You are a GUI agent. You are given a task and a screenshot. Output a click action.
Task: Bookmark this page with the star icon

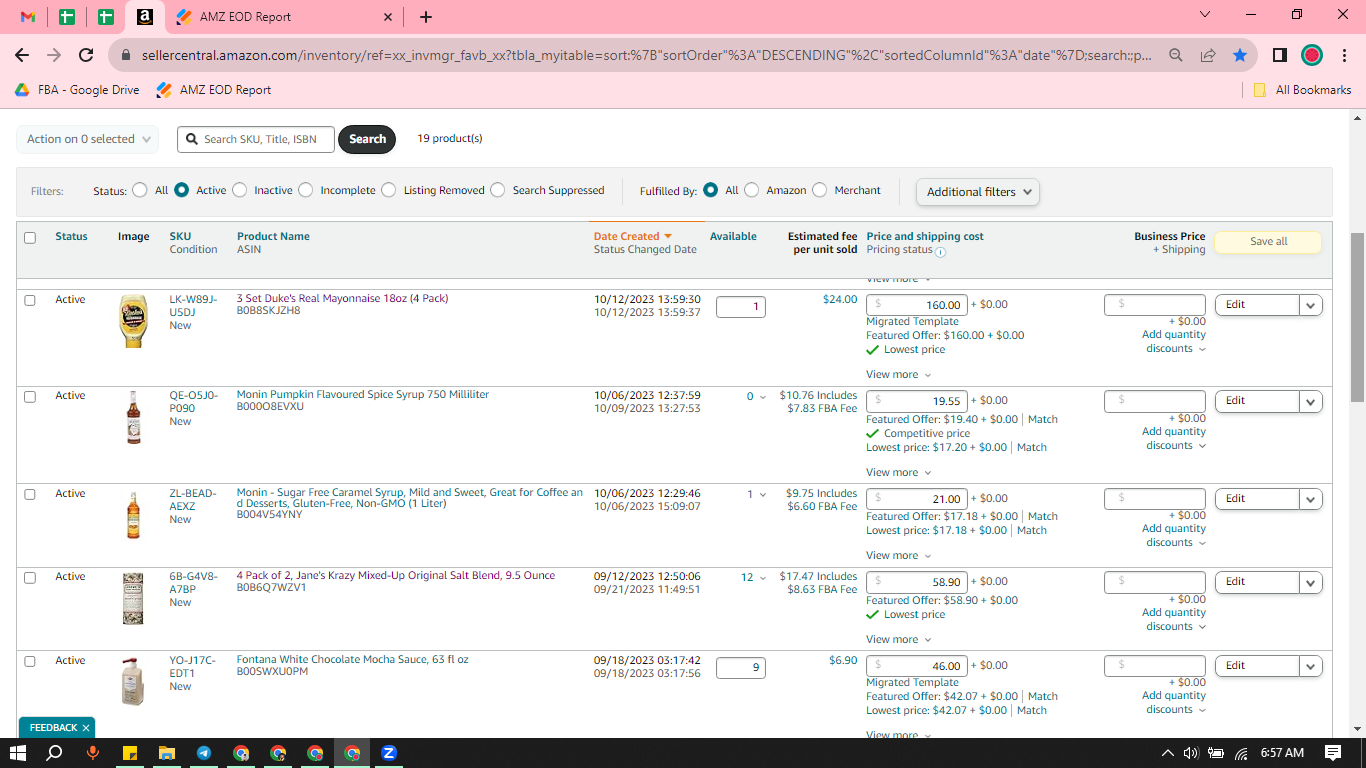tap(1240, 55)
